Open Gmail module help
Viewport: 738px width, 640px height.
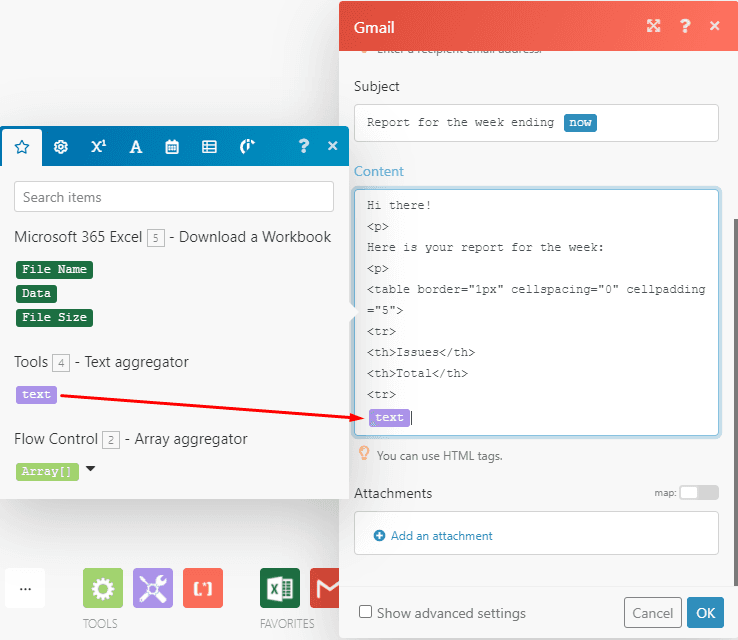click(685, 27)
